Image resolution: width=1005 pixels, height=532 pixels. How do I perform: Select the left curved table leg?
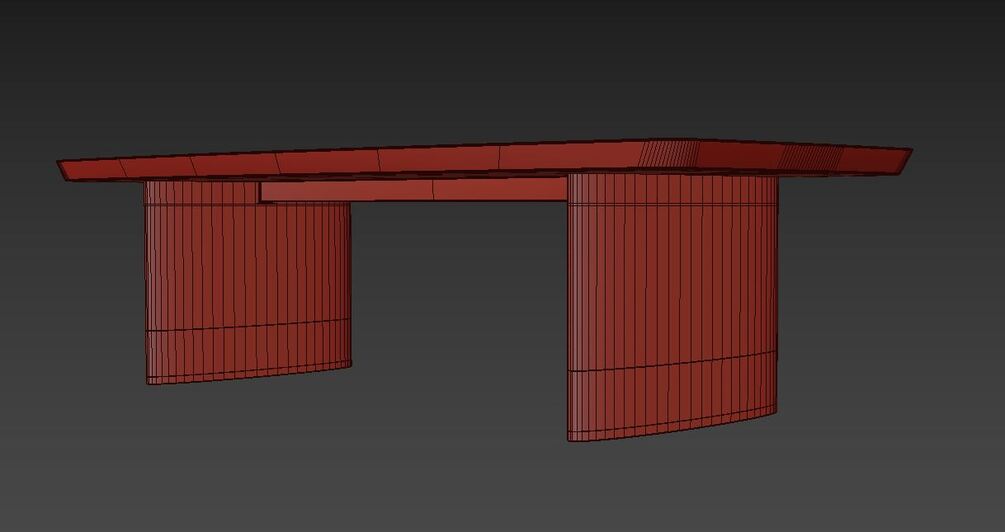click(x=247, y=282)
